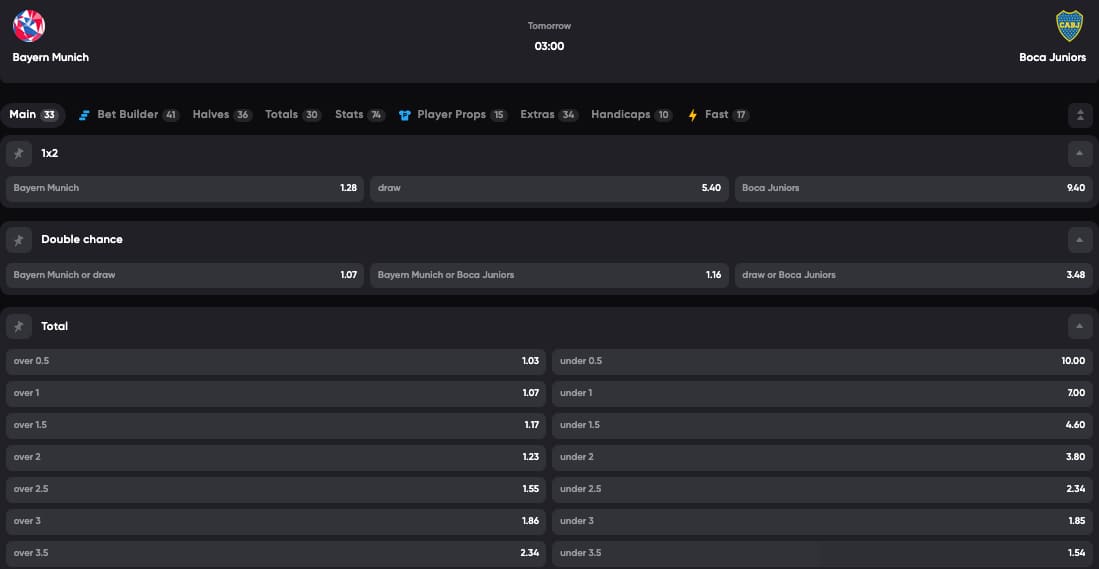This screenshot has height=569, width=1099.
Task: Open the Handicaps tab
Action: (x=632, y=115)
